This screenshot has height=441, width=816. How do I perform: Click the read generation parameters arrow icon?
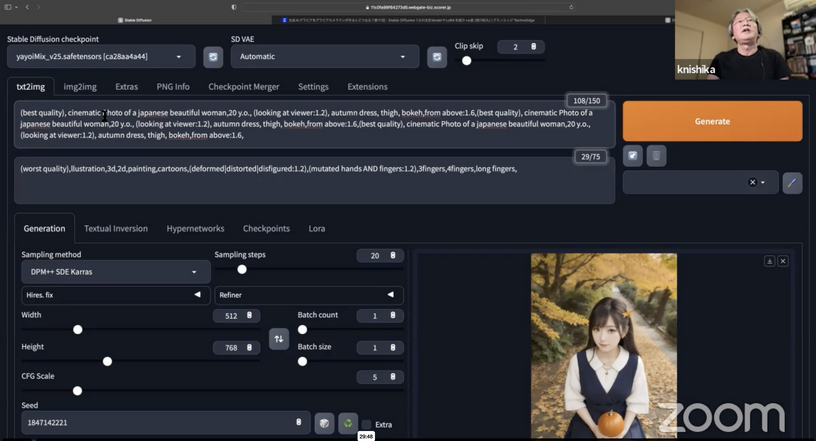point(632,156)
